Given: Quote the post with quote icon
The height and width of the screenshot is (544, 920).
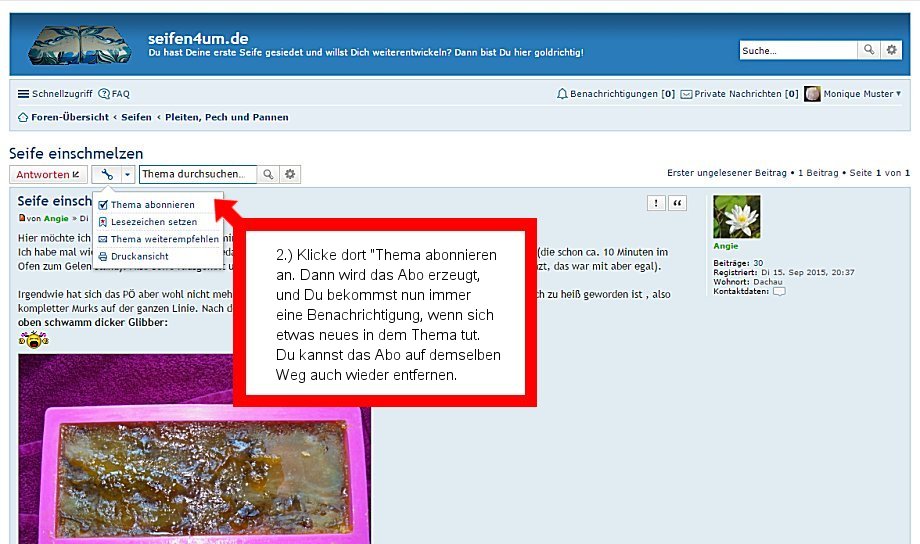Looking at the screenshot, I should (677, 203).
